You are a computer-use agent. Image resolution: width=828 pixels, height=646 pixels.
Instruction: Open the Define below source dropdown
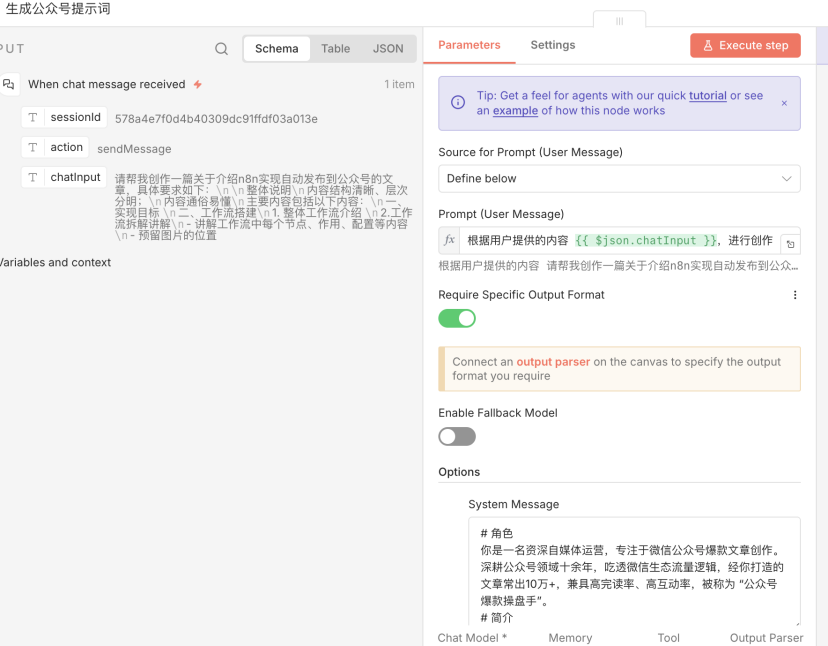tap(619, 178)
